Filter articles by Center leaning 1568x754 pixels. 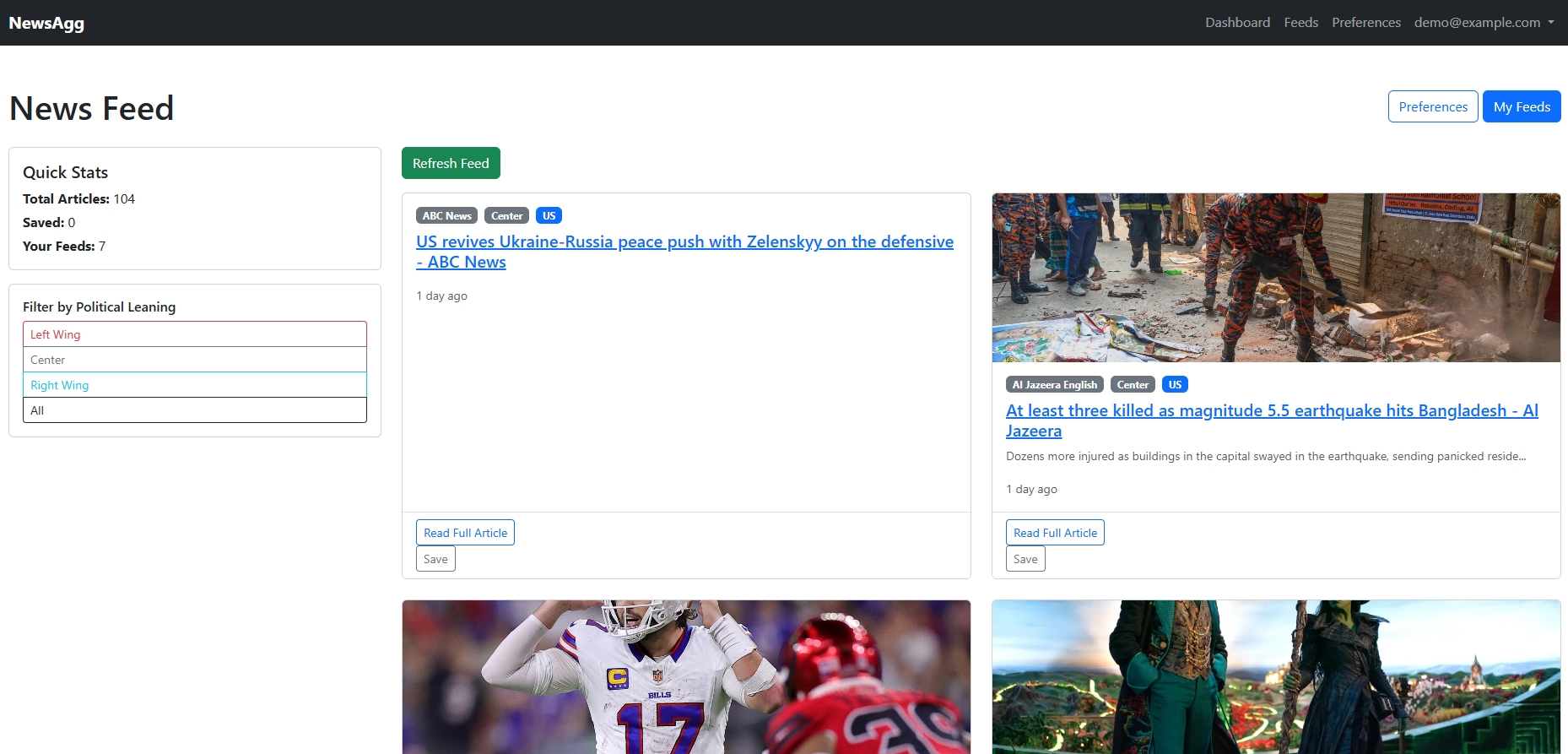(x=194, y=360)
